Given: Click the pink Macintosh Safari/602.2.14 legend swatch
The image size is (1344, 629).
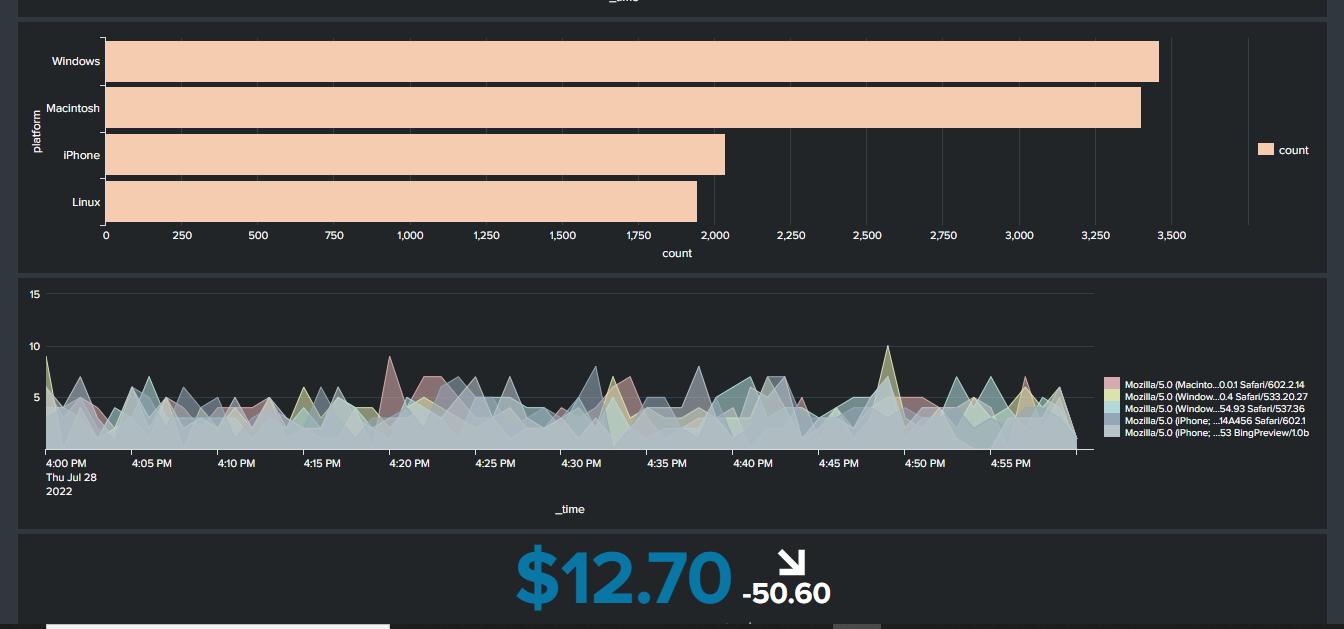Looking at the screenshot, I should coord(1112,385).
